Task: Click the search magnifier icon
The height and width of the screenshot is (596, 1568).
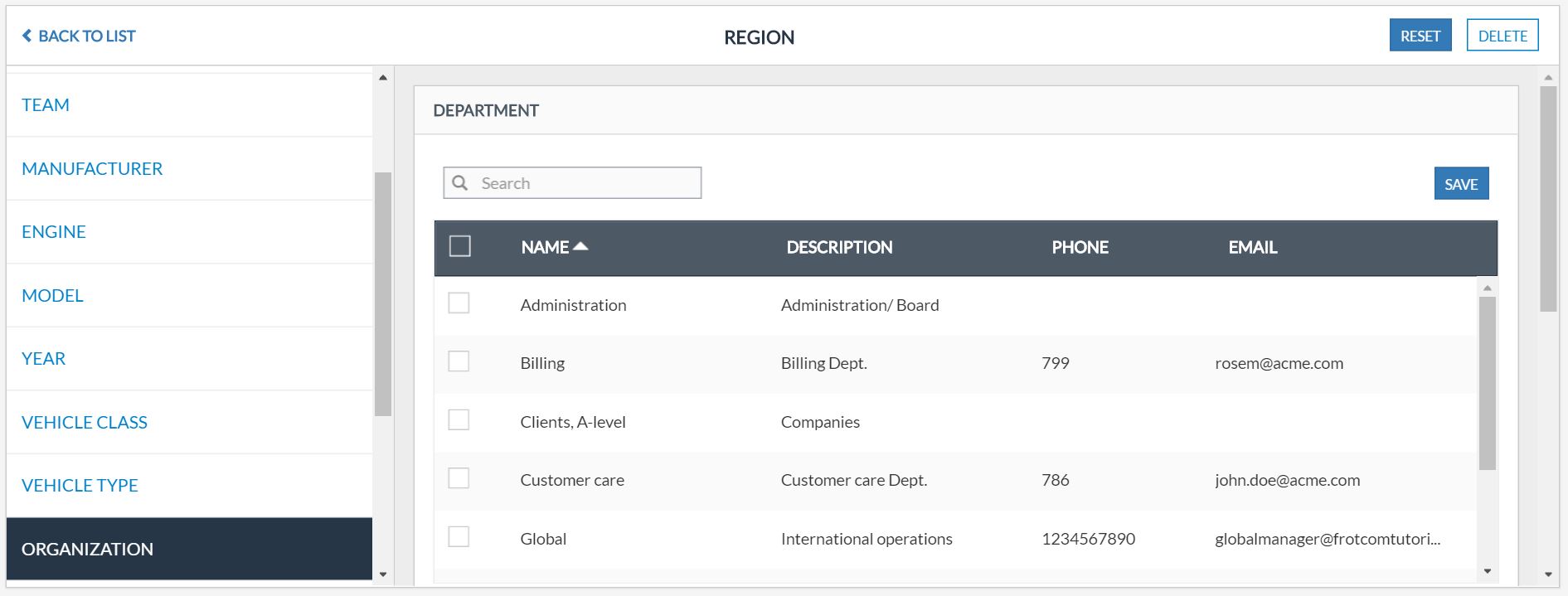Action: pos(460,183)
